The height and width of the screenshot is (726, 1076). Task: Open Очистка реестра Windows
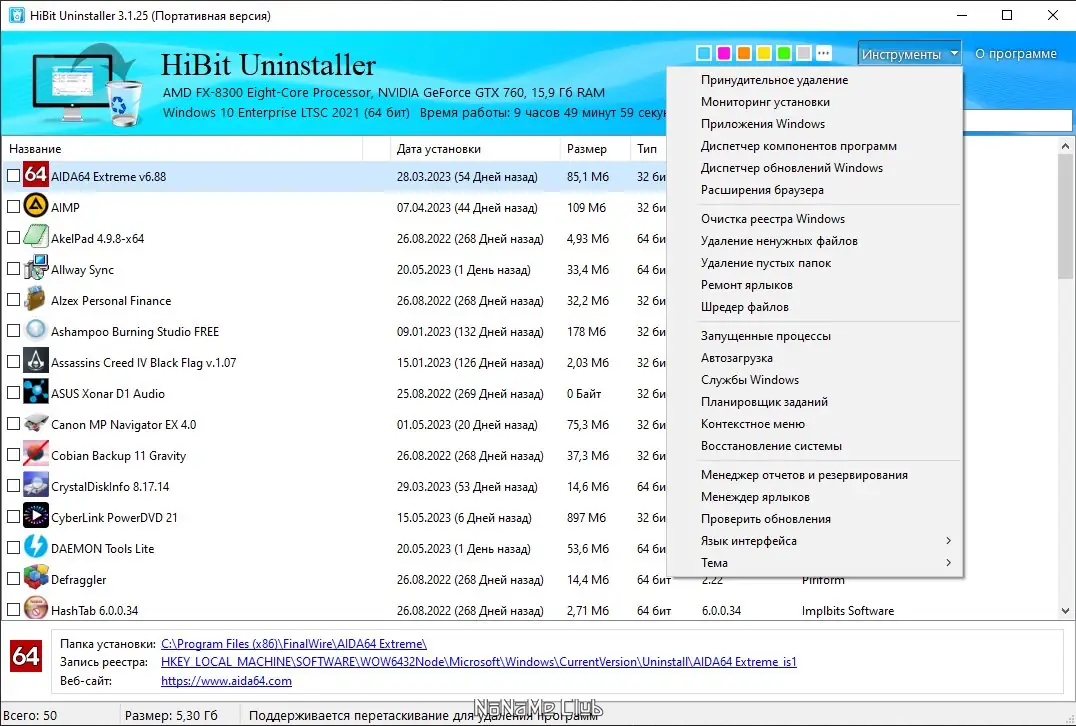pos(815,219)
